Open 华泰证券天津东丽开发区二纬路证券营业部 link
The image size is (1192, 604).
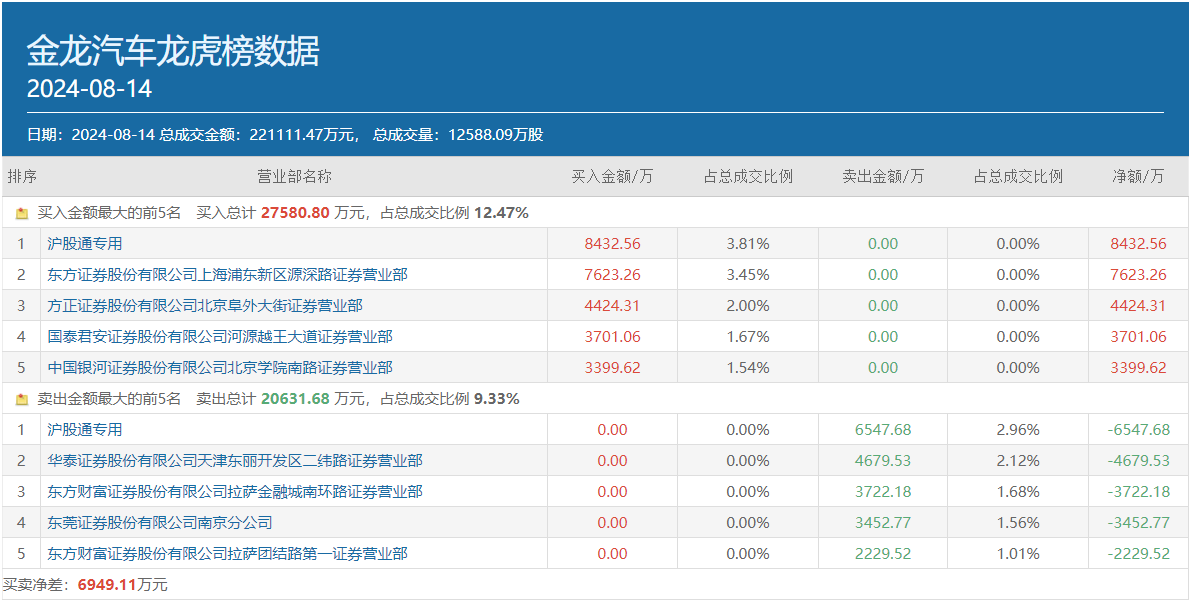[x=235, y=460]
